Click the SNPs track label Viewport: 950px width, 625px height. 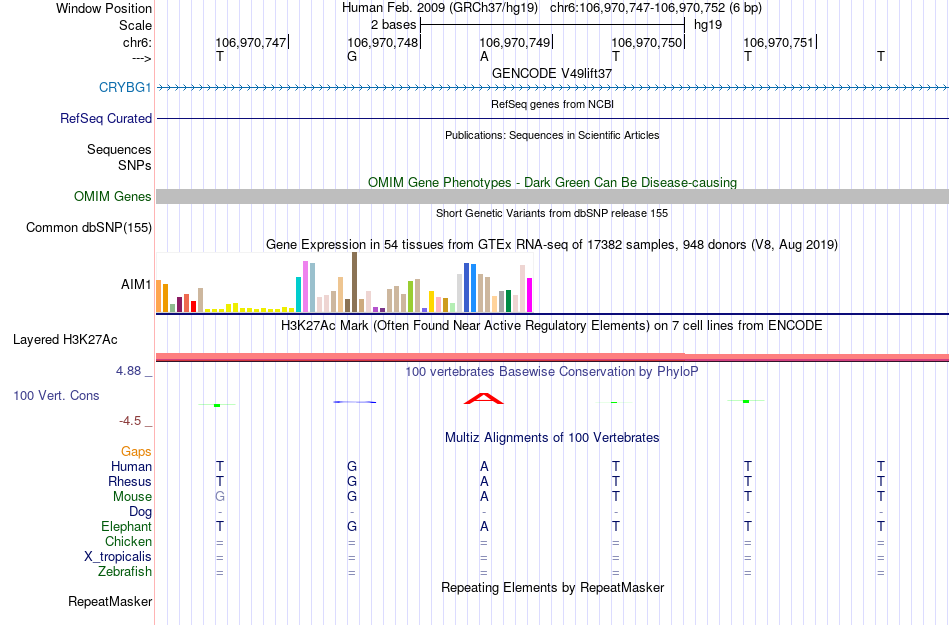tap(135, 165)
